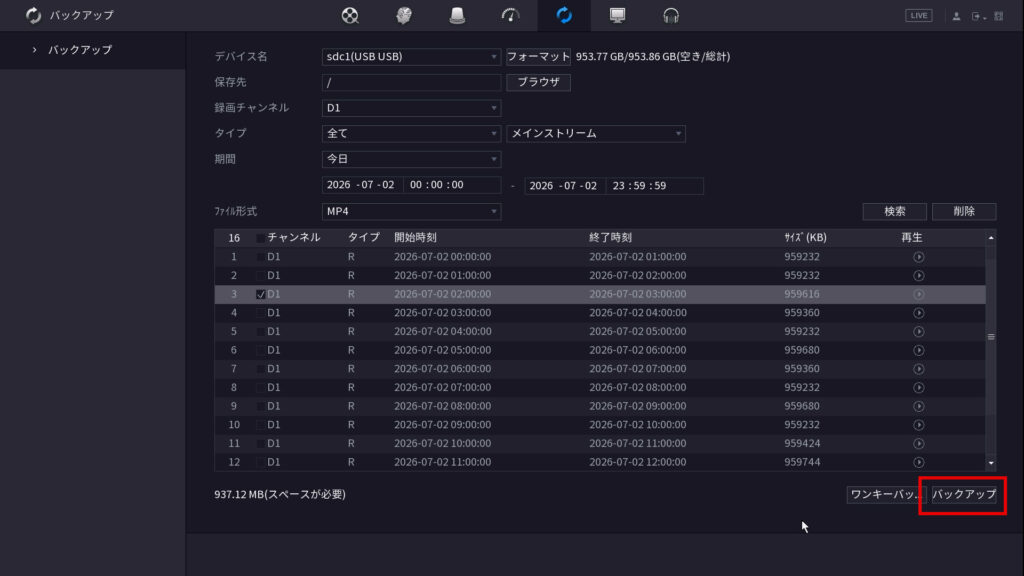Click the end time field 23:59:59

(654, 185)
